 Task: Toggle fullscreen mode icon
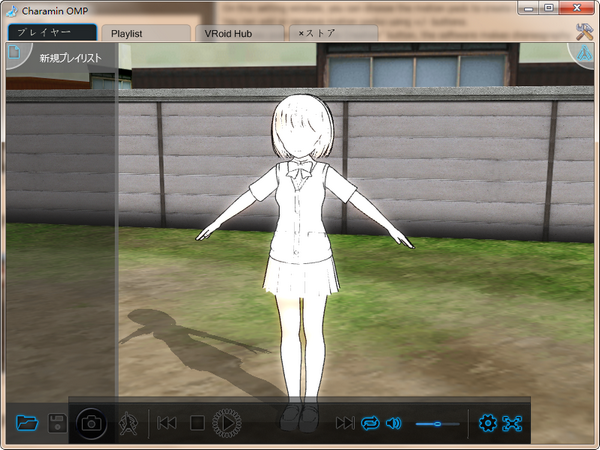pyautogui.click(x=513, y=423)
